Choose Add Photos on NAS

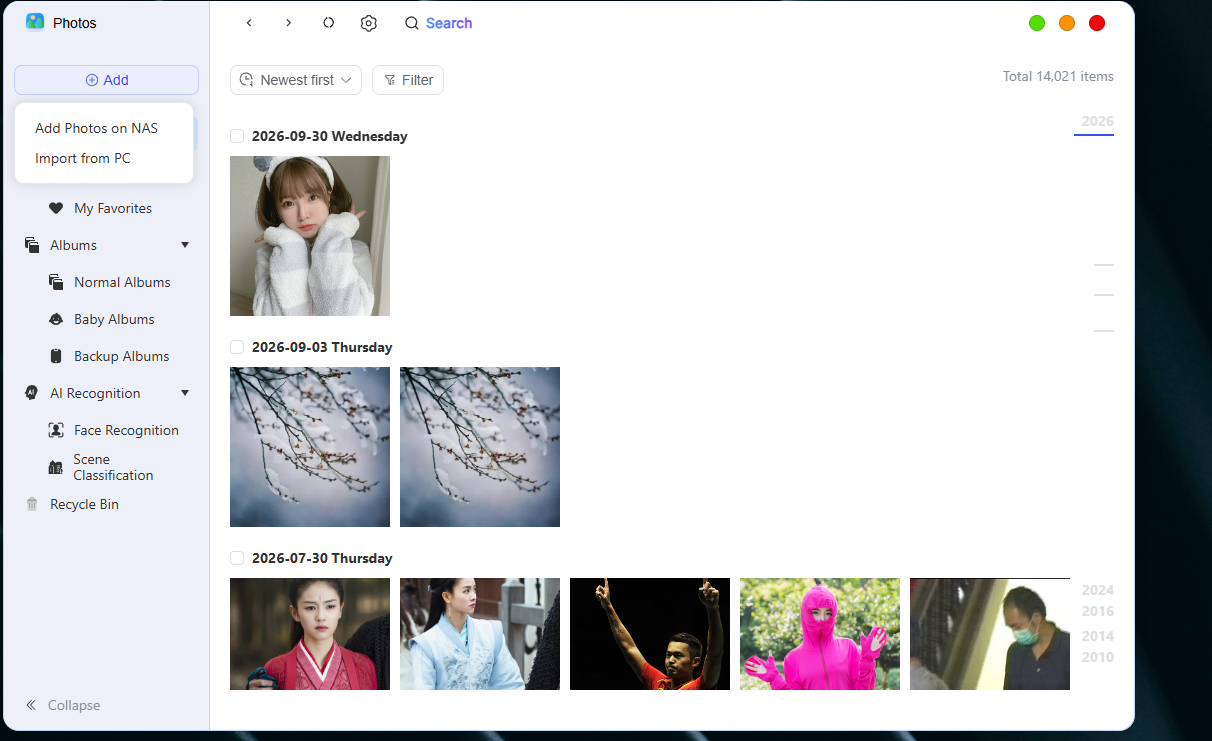96,128
